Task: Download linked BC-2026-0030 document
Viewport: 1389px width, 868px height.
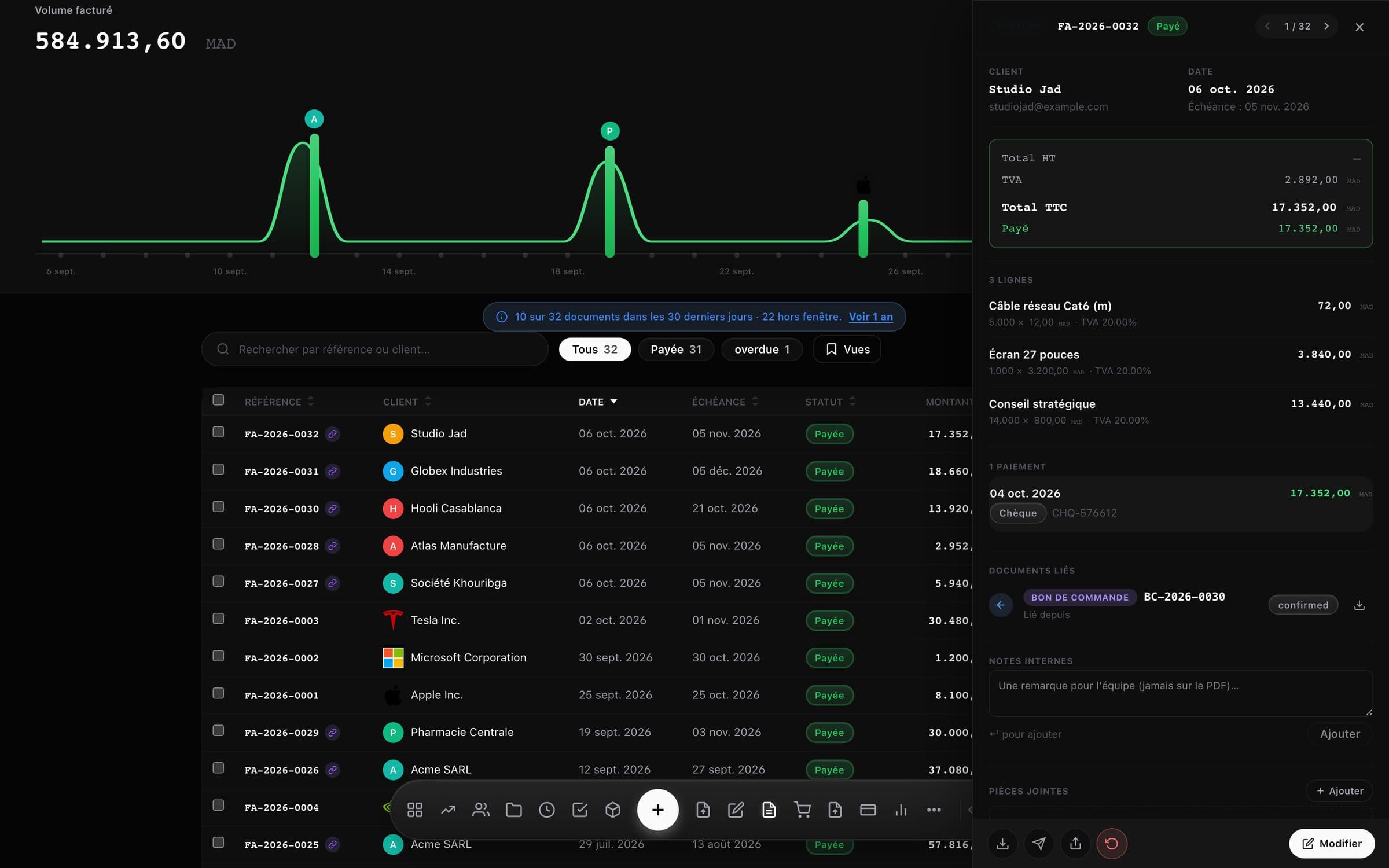Action: coord(1359,605)
